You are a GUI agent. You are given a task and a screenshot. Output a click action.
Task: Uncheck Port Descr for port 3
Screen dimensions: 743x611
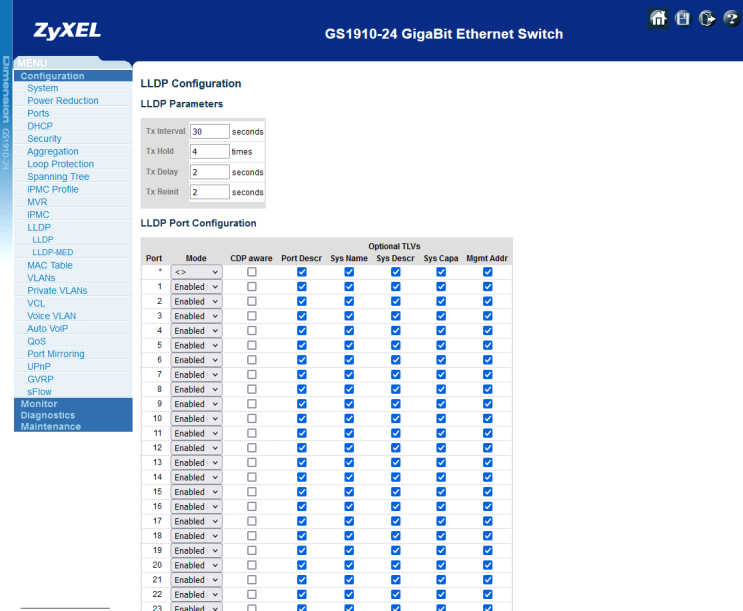coord(301,316)
